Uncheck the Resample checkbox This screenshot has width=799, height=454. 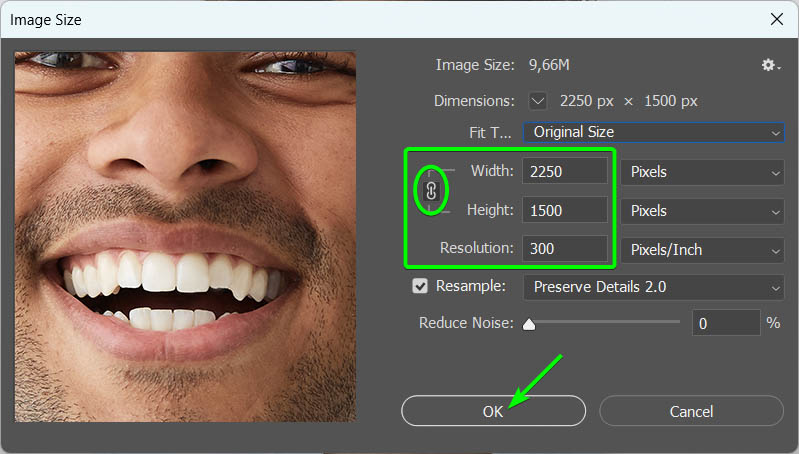[x=420, y=286]
